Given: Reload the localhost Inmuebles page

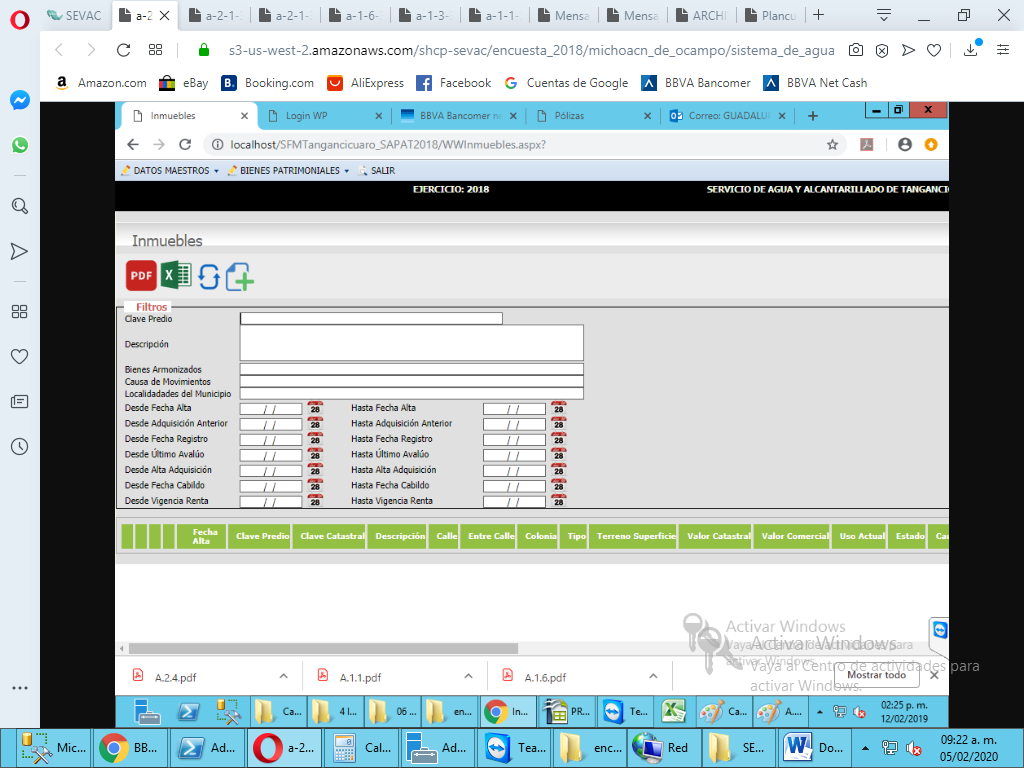Looking at the screenshot, I should pos(185,145).
